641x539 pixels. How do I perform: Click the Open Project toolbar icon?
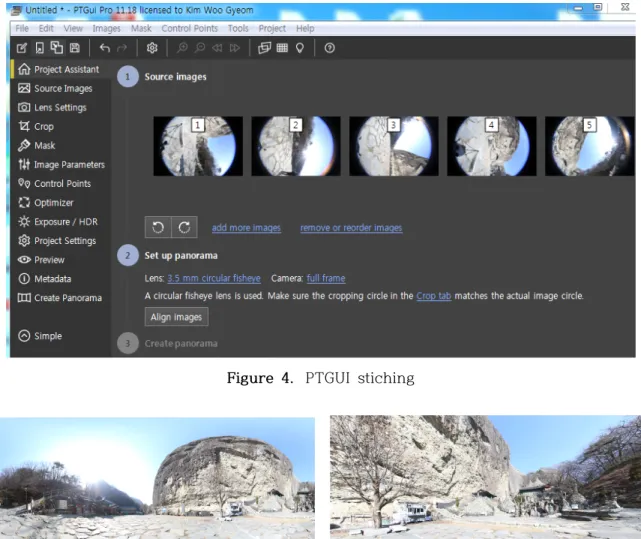click(39, 48)
